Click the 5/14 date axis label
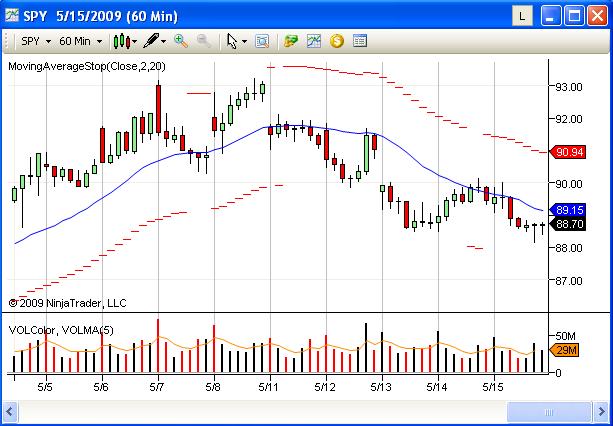This screenshot has width=613, height=426. coord(436,387)
